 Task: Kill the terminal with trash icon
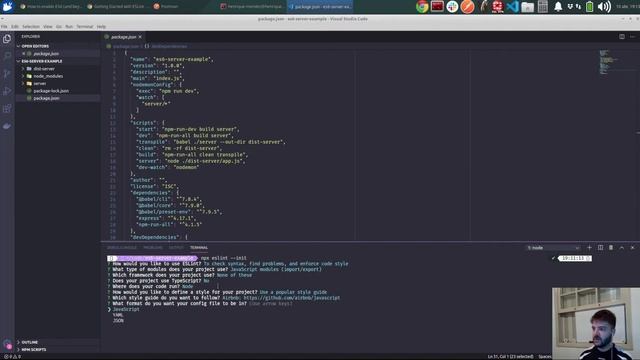(611, 248)
